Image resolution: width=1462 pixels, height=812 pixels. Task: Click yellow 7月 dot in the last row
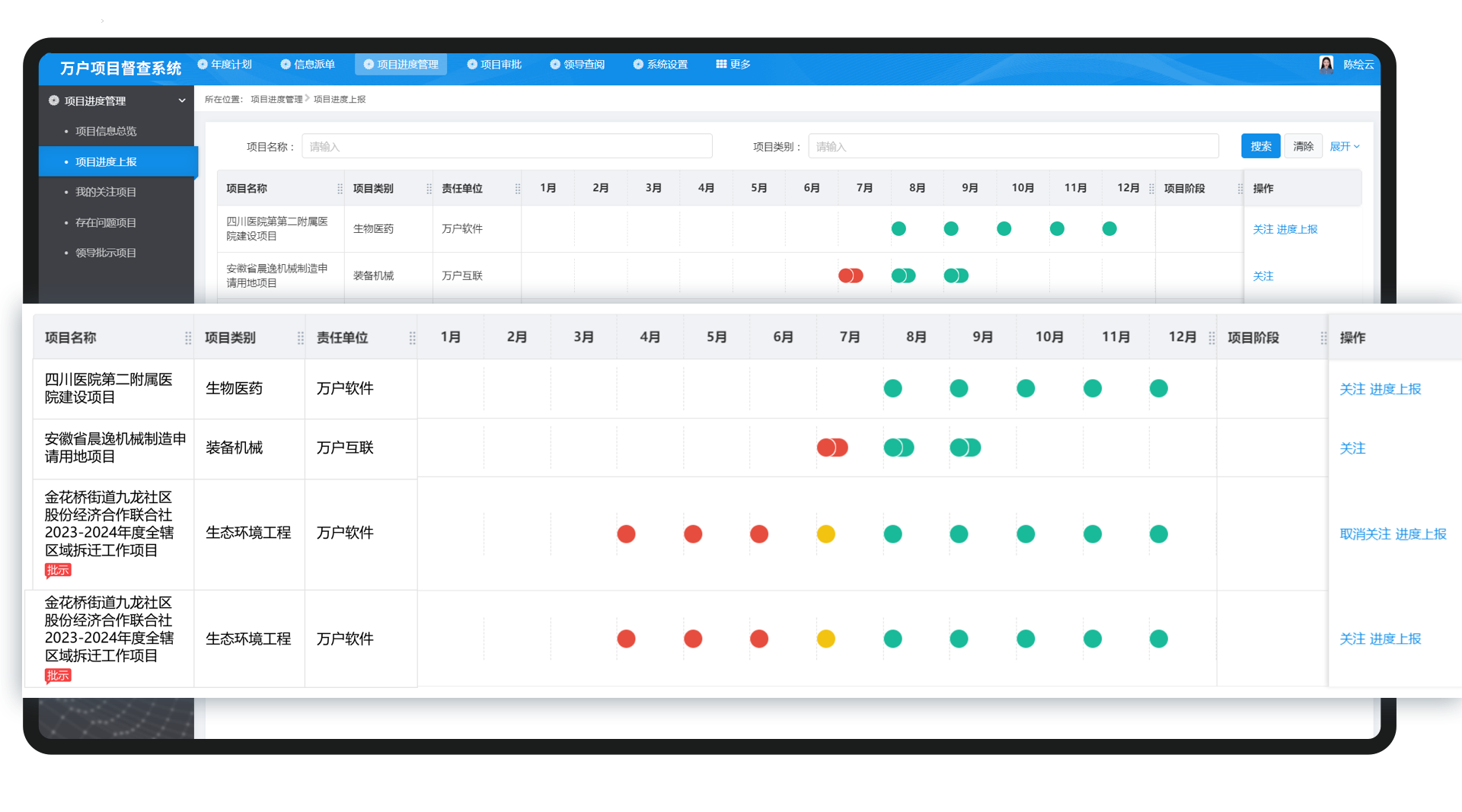[826, 638]
